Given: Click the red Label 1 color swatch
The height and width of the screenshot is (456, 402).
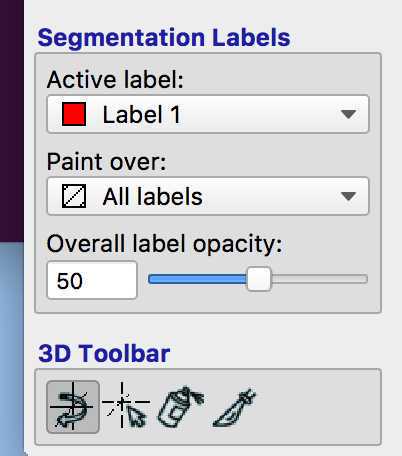Looking at the screenshot, I should 74,114.
